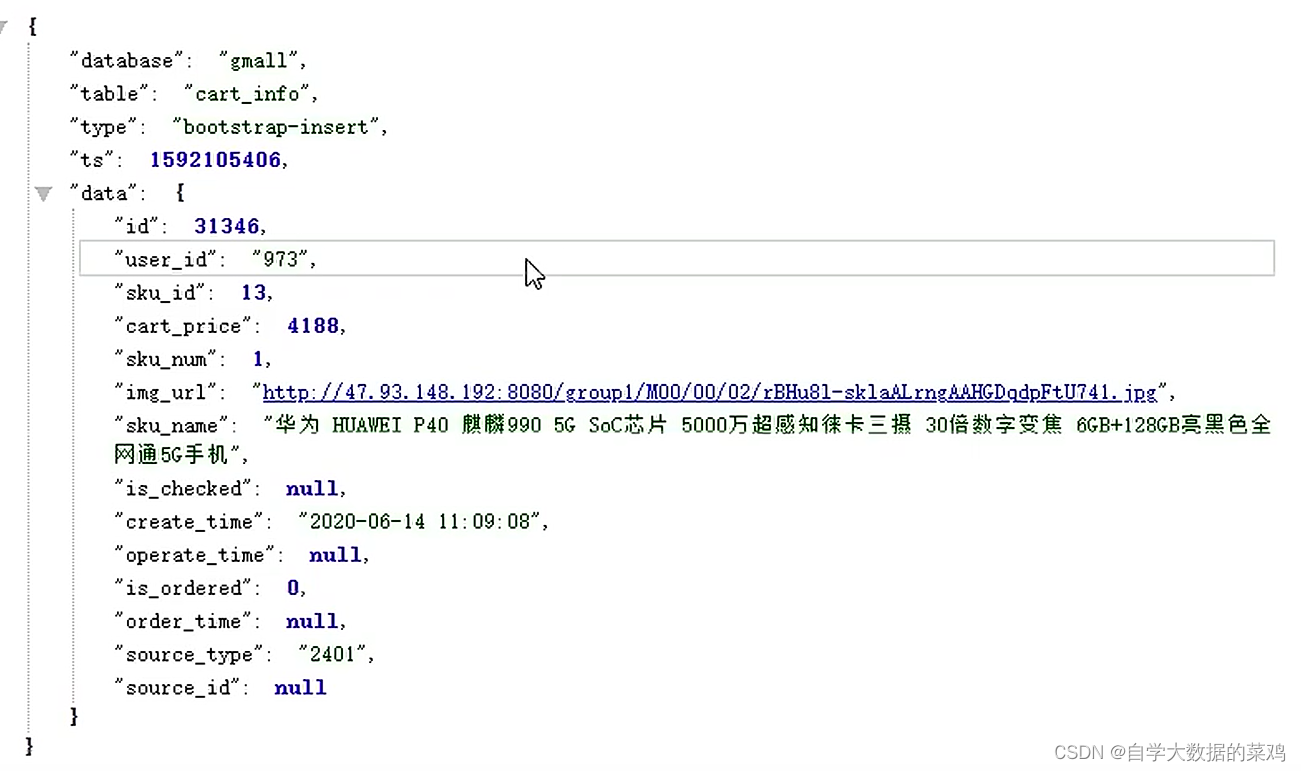Select the null value of operate_time
Image resolution: width=1301 pixels, height=771 pixels.
[335, 555]
